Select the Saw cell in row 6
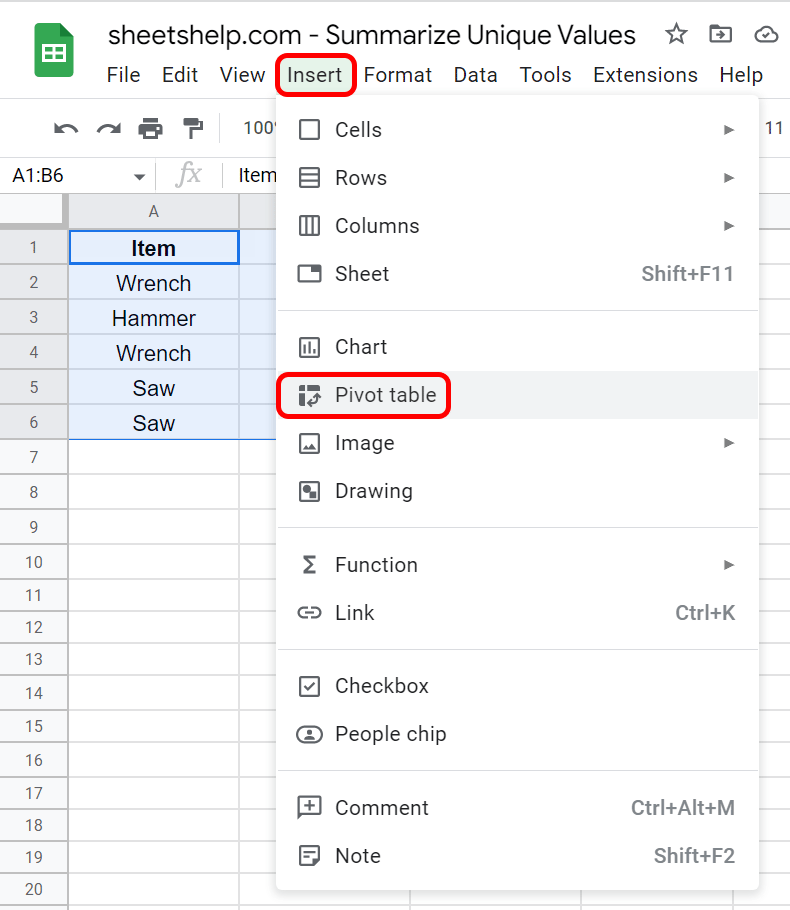The width and height of the screenshot is (790, 910). click(x=154, y=422)
